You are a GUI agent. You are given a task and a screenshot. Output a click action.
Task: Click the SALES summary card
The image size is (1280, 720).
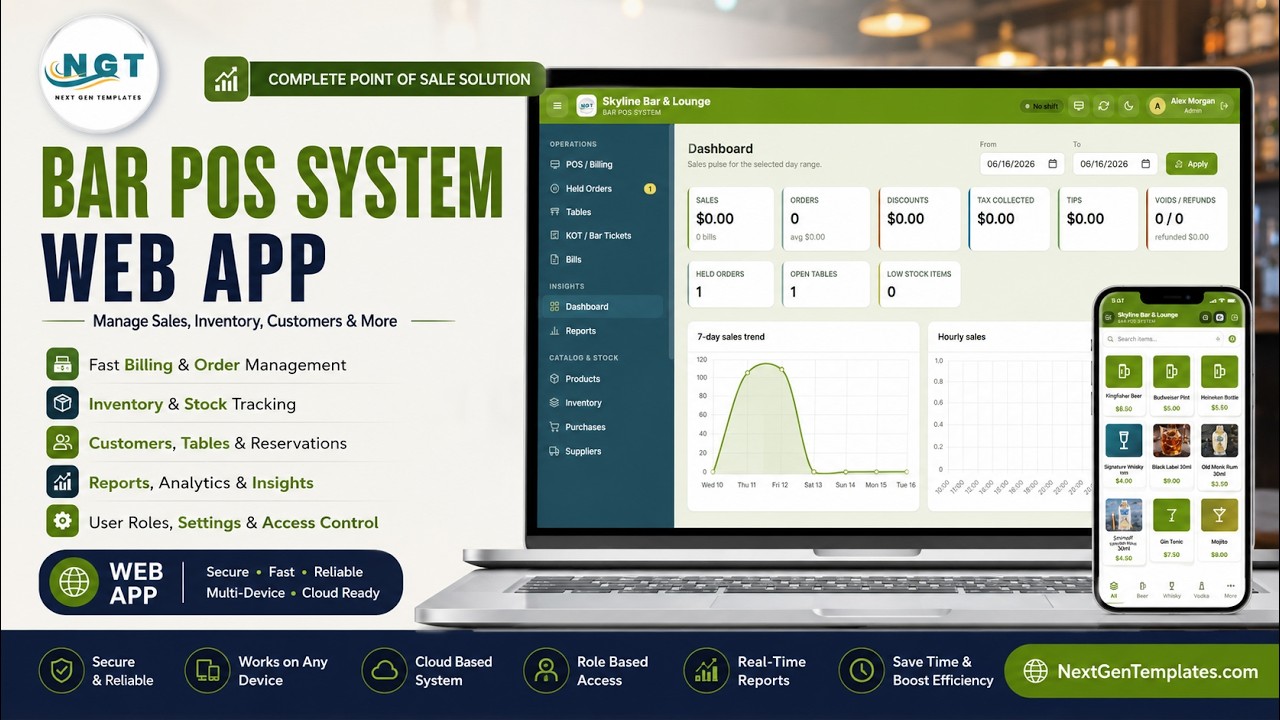[x=731, y=218]
